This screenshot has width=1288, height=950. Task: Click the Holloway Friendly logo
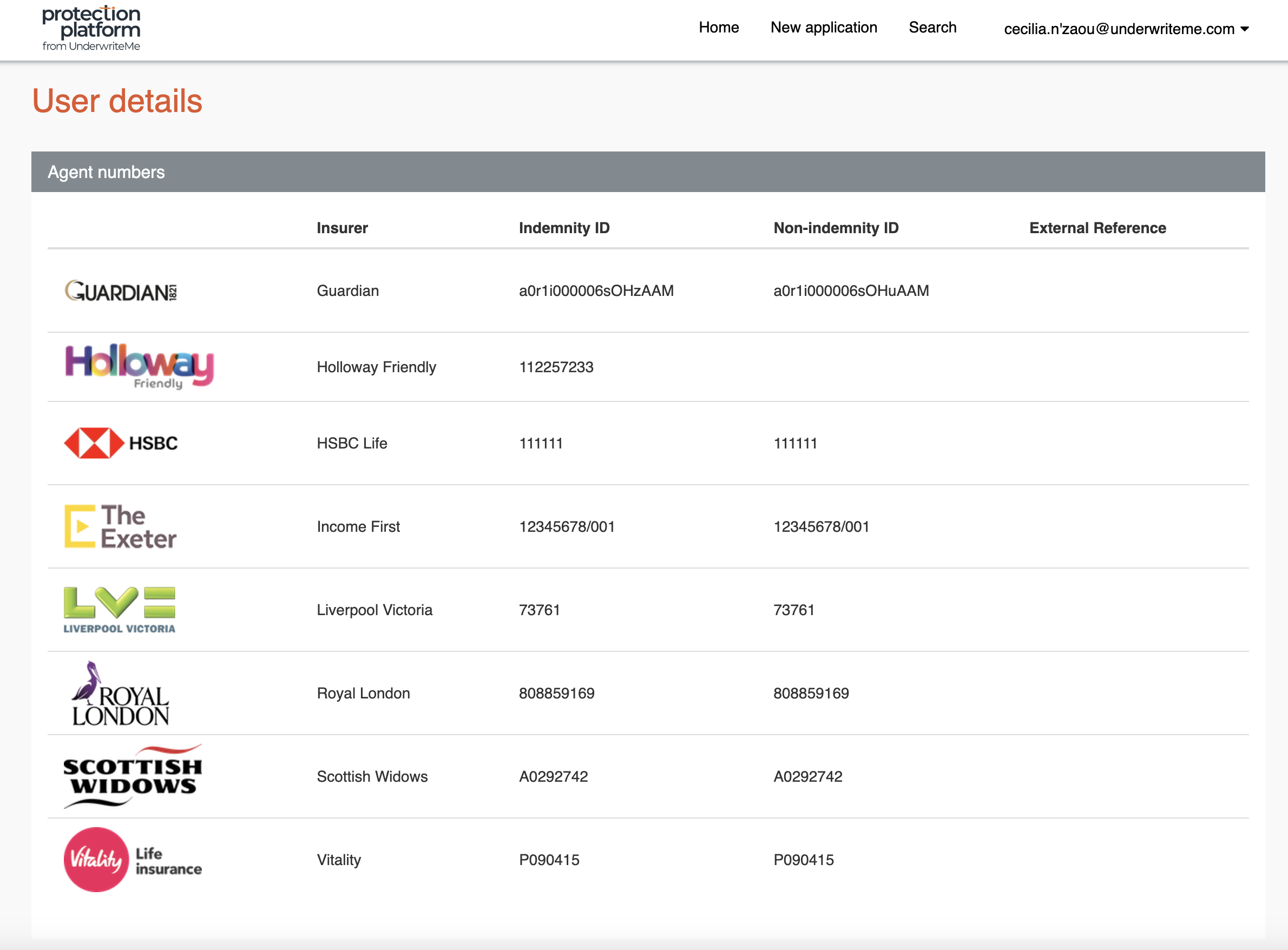coord(139,366)
